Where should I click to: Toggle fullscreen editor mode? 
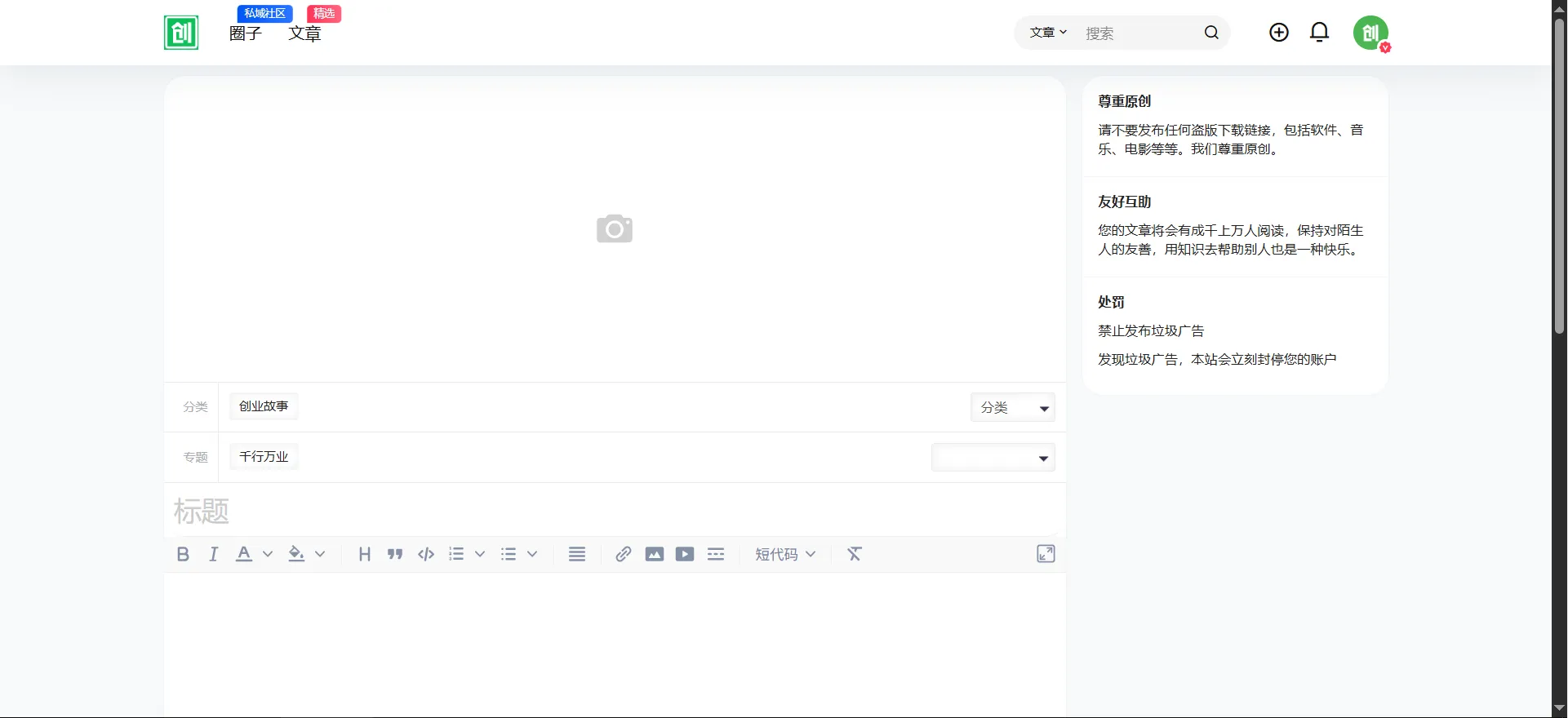(1046, 554)
